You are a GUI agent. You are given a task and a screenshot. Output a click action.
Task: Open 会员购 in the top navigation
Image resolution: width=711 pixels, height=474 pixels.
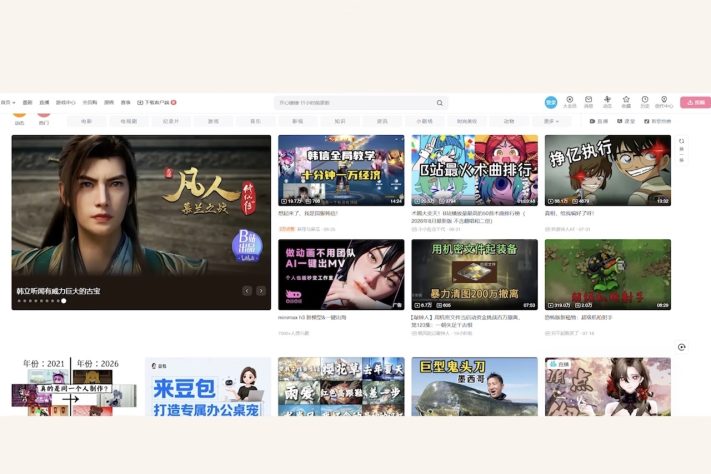(90, 103)
